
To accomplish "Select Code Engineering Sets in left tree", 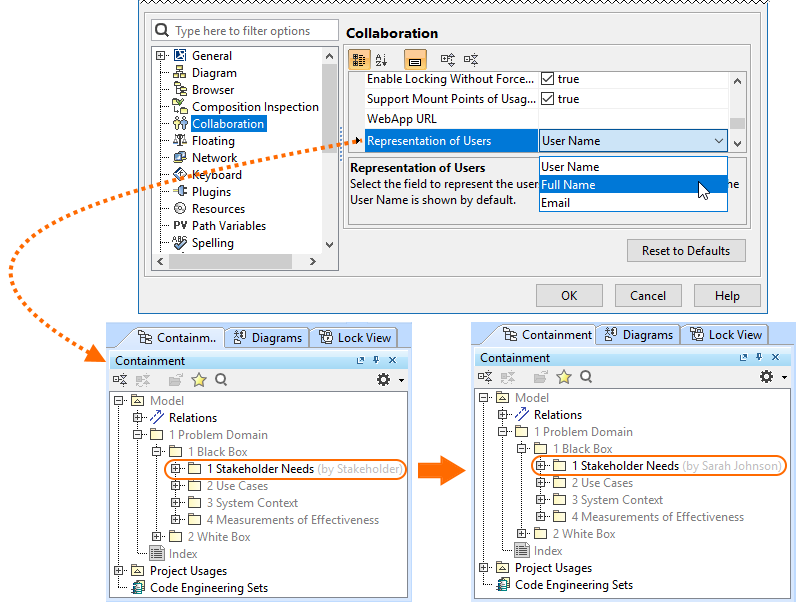I will click(x=209, y=588).
